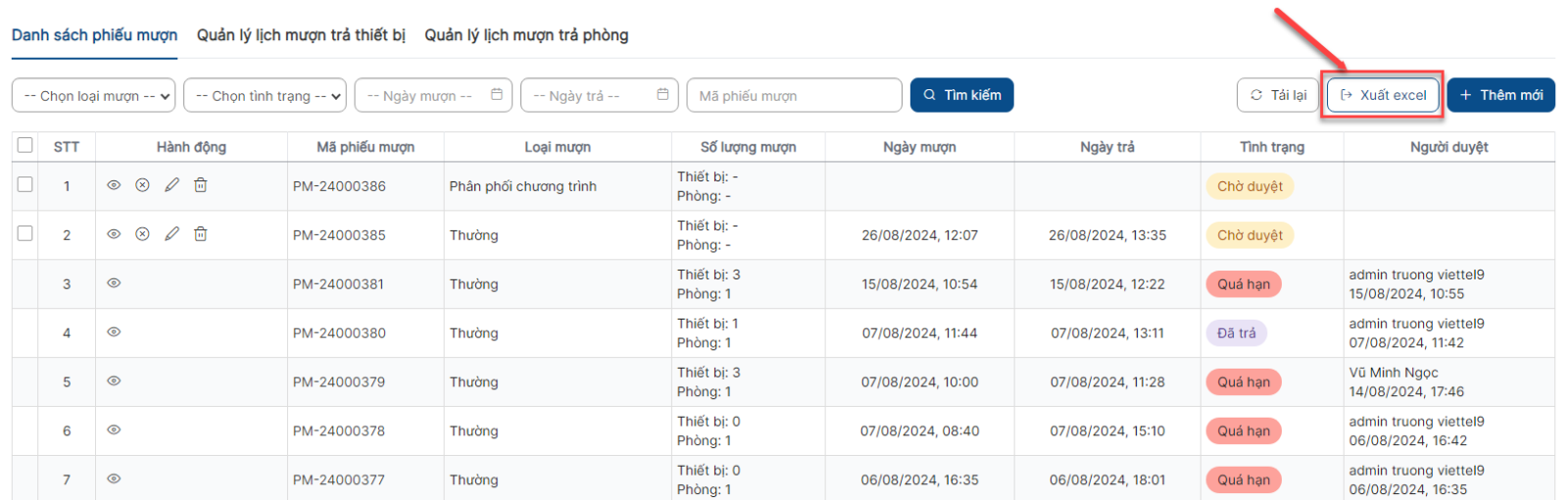Delete slip PM-24000385 with trash icon
Screen dimensions: 1568x500
point(200,234)
